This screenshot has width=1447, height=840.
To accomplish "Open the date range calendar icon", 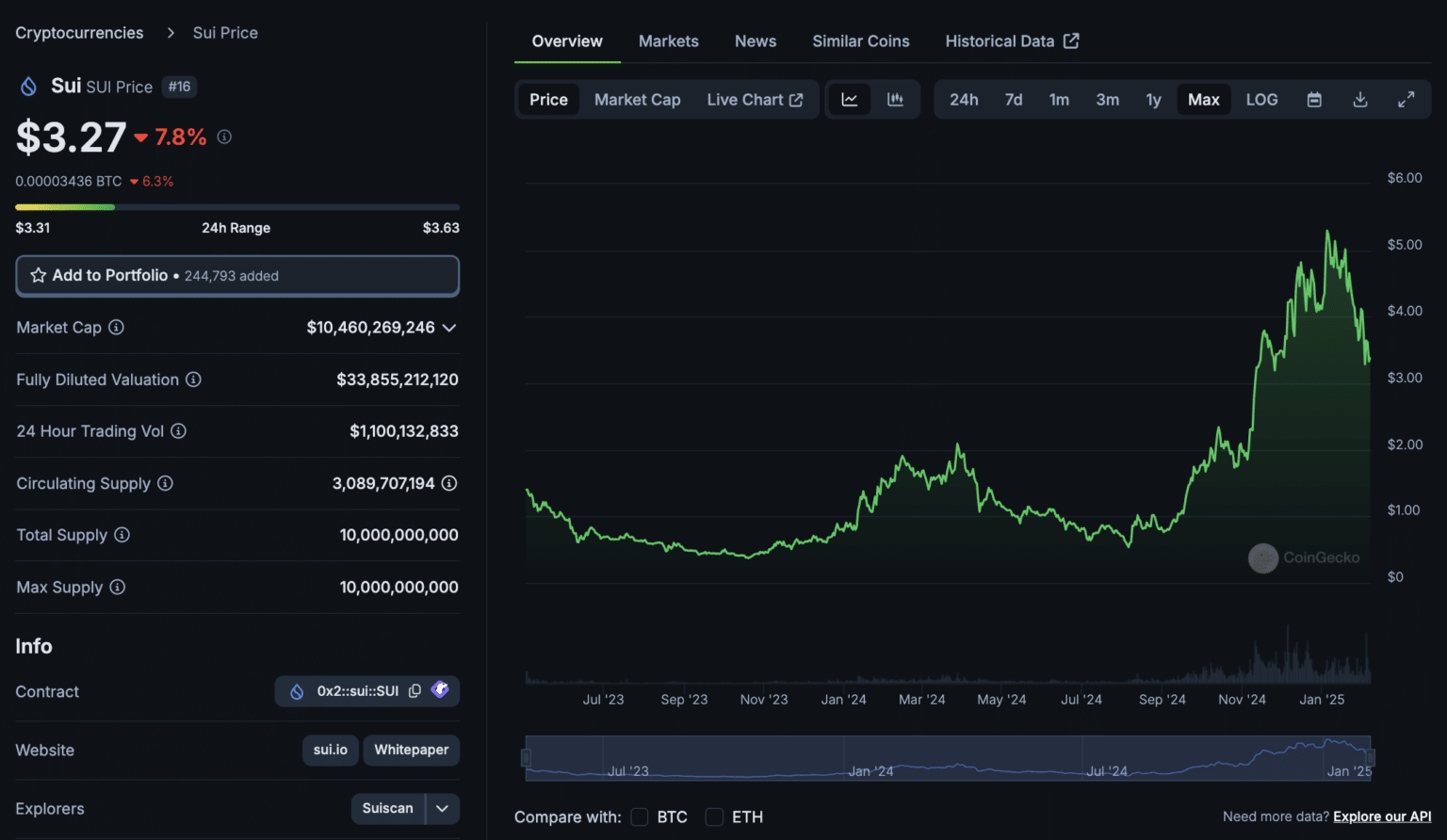I will click(1313, 99).
